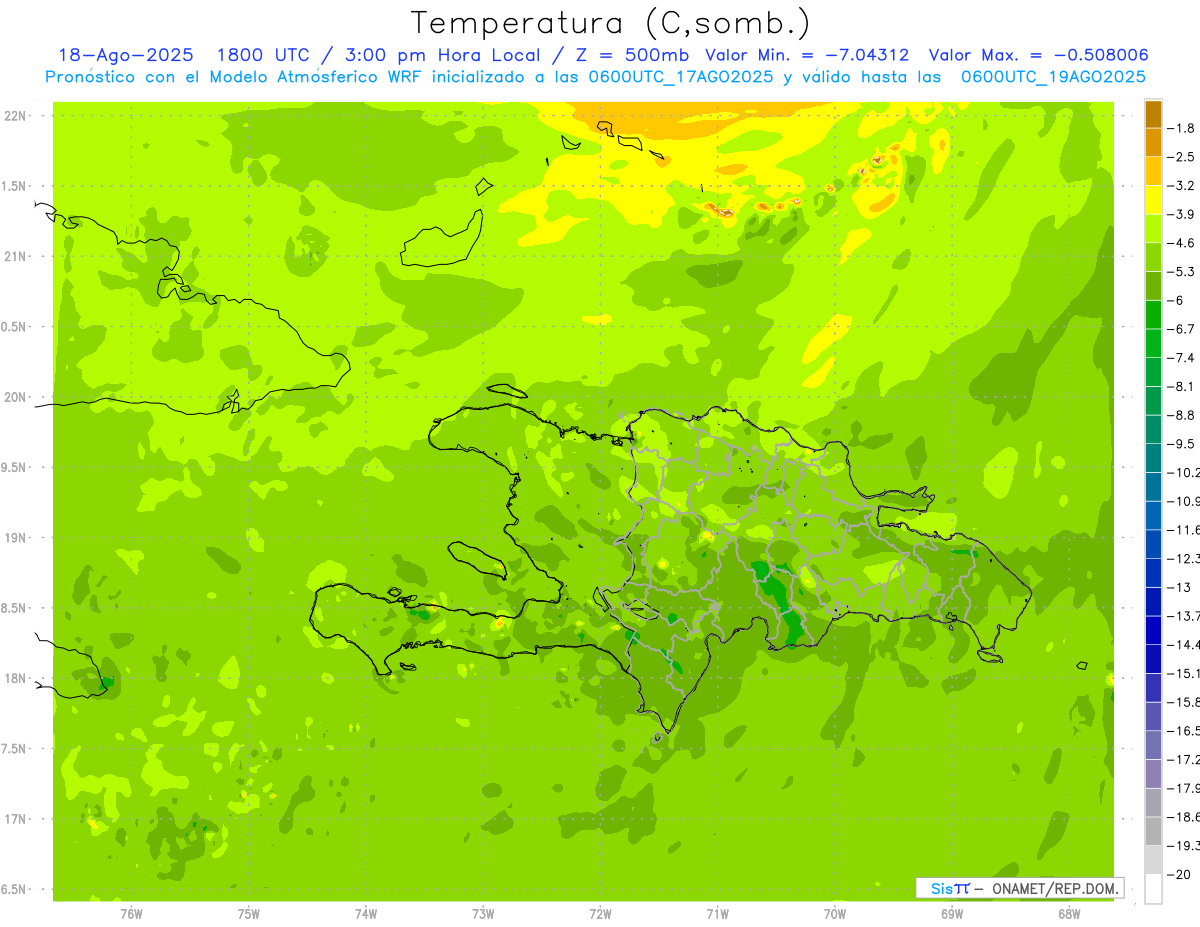Click the '19N' latitude label
The height and width of the screenshot is (927, 1200).
coord(15,538)
